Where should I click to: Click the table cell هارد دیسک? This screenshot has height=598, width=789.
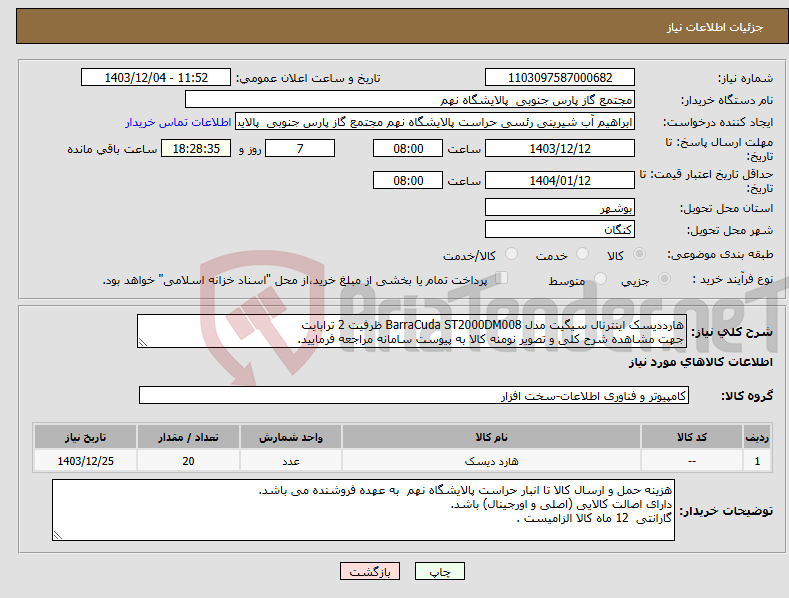pos(492,461)
